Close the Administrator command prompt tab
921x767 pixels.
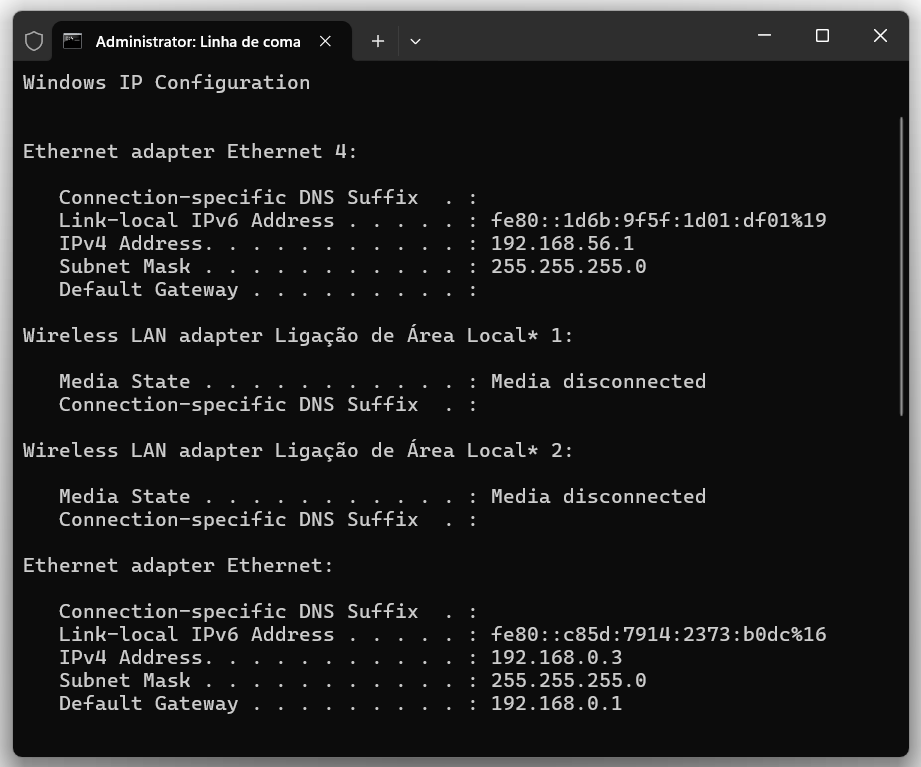(325, 41)
